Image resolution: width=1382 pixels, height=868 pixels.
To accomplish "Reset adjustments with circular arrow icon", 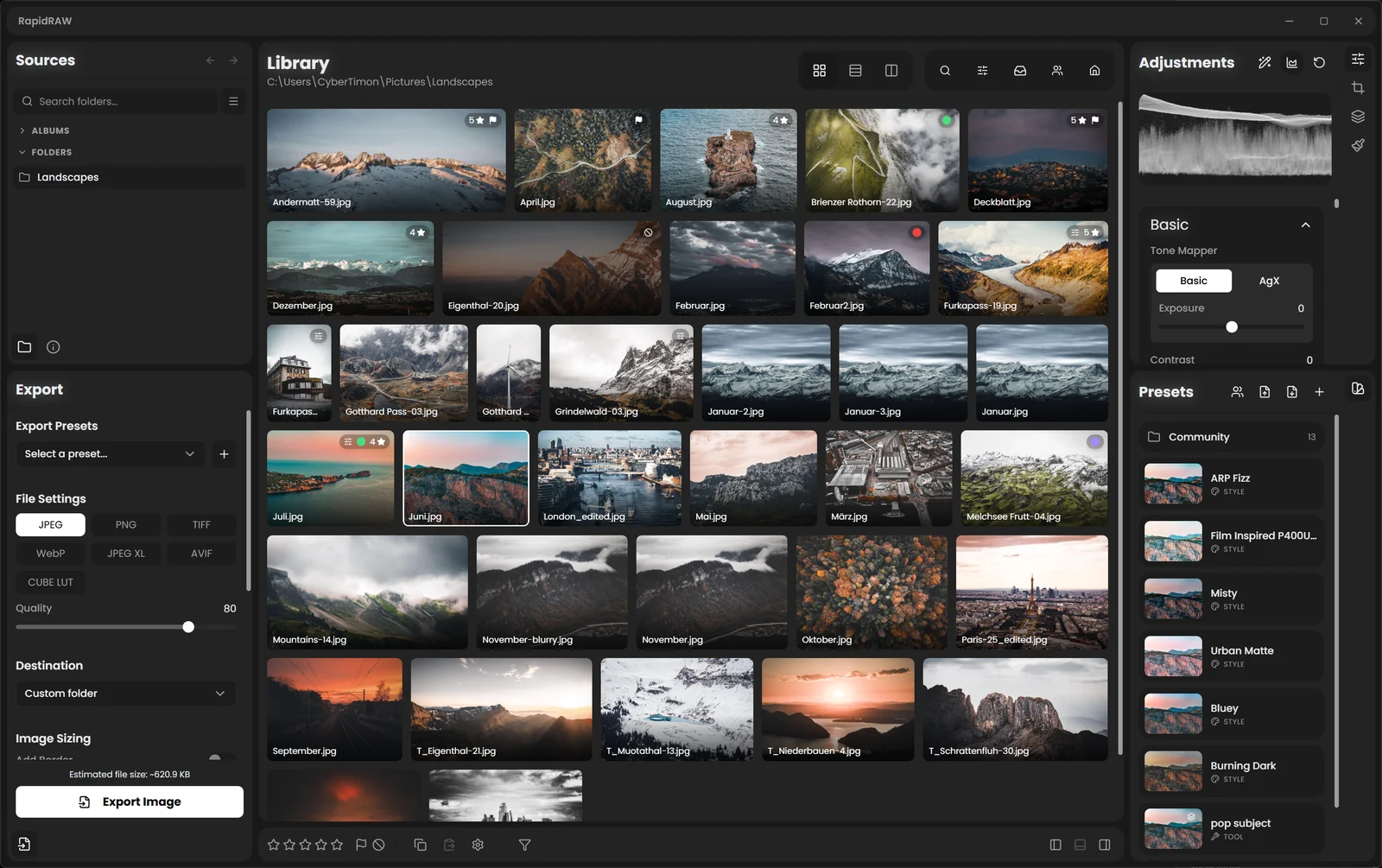I will pyautogui.click(x=1319, y=62).
